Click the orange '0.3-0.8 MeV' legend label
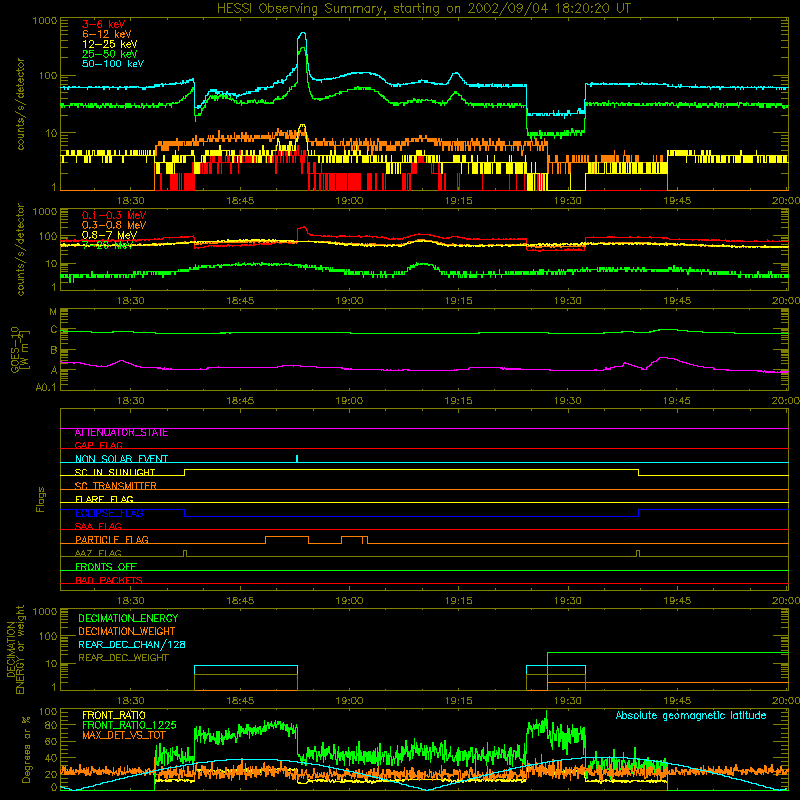 [114, 225]
